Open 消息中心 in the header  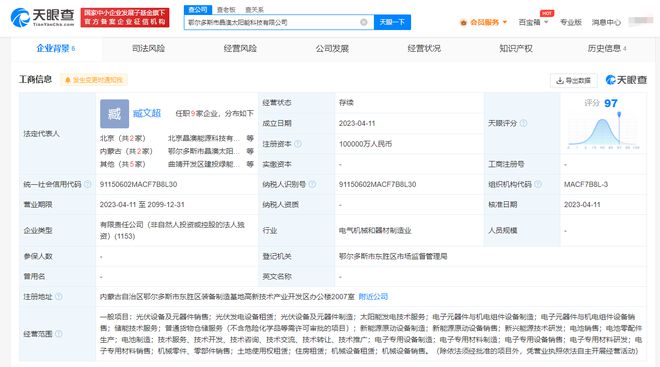tap(606, 22)
